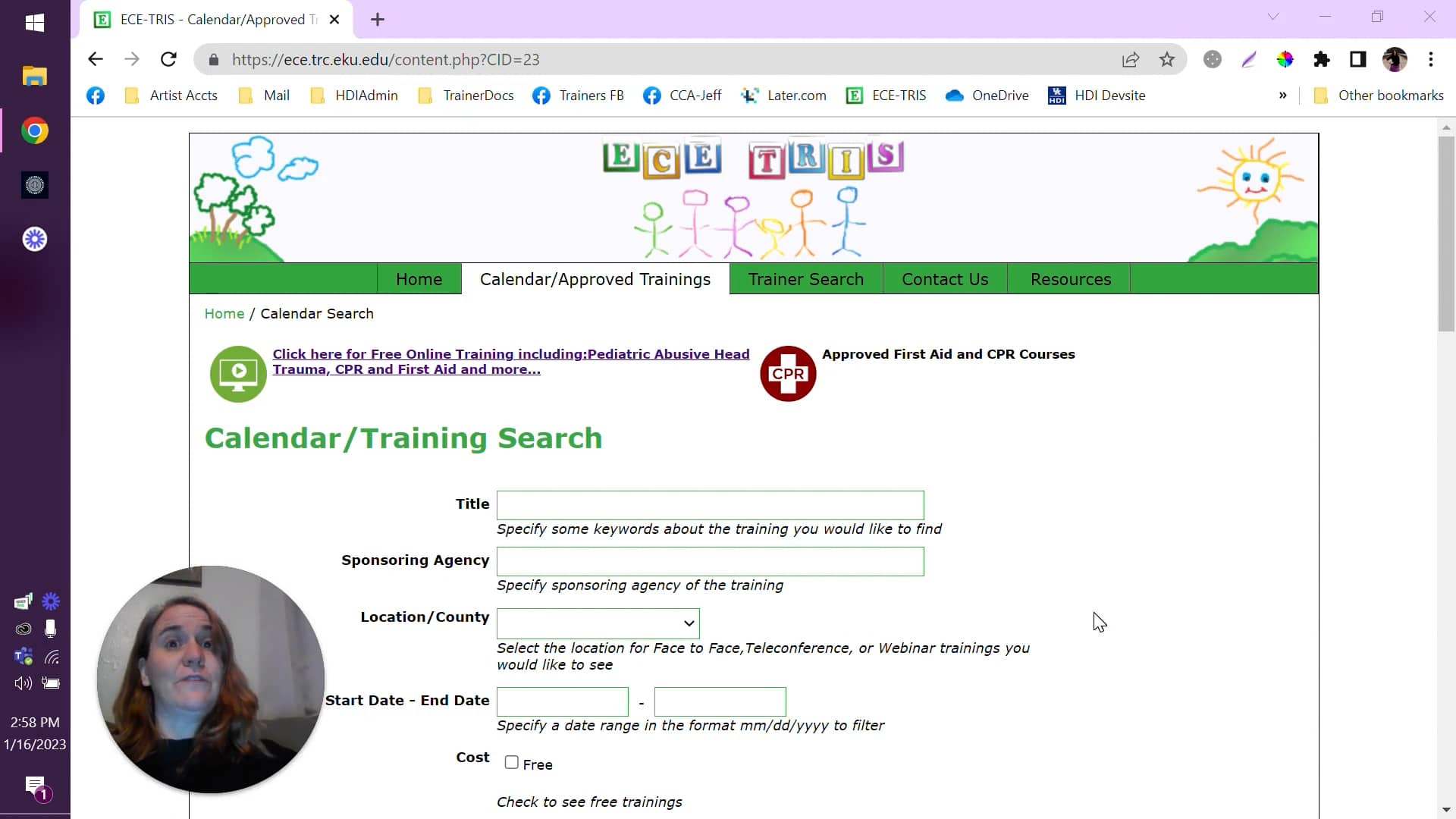Open the Later.com bookmark

pos(784,96)
